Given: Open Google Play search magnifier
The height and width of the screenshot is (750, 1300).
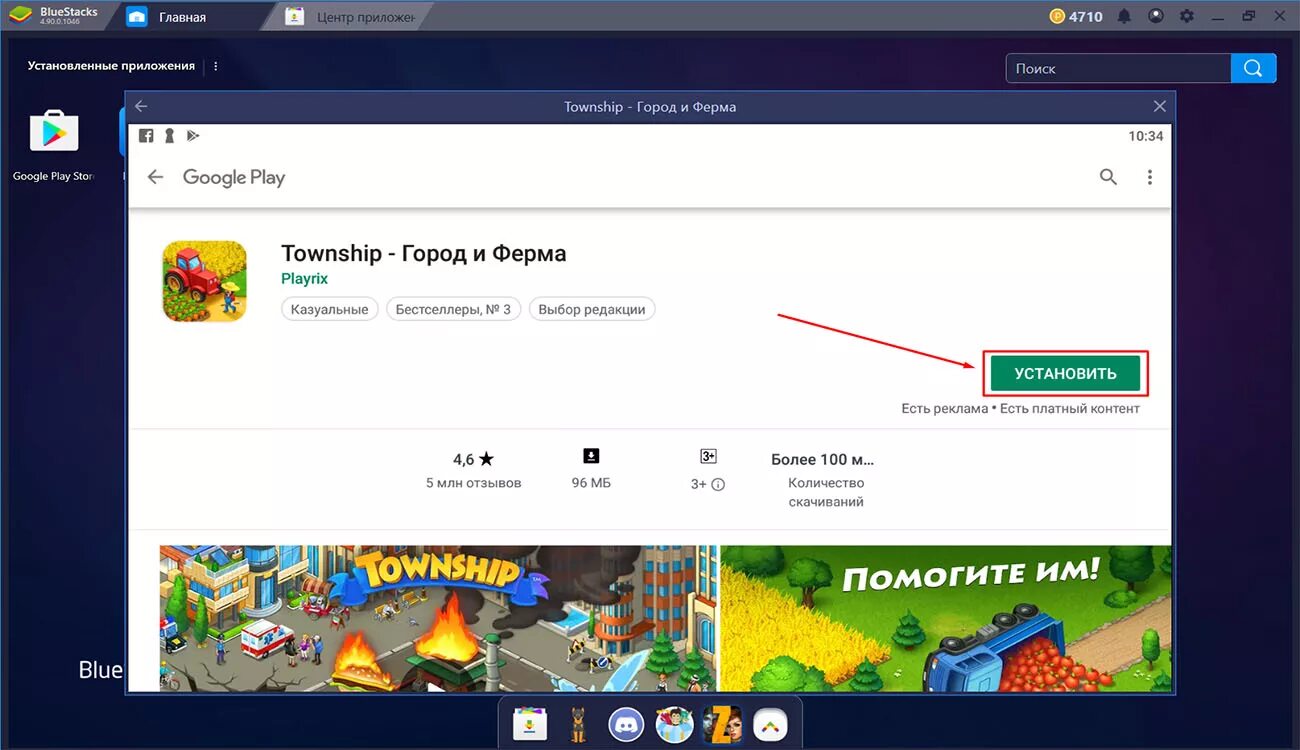Looking at the screenshot, I should (x=1108, y=177).
